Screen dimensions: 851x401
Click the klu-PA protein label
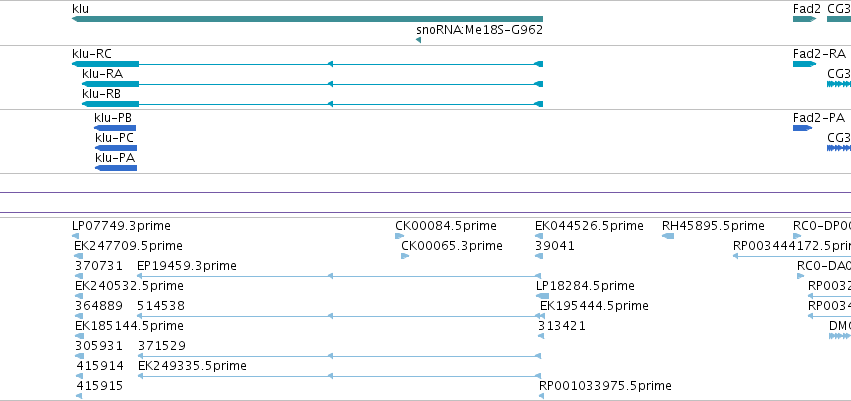(115, 158)
